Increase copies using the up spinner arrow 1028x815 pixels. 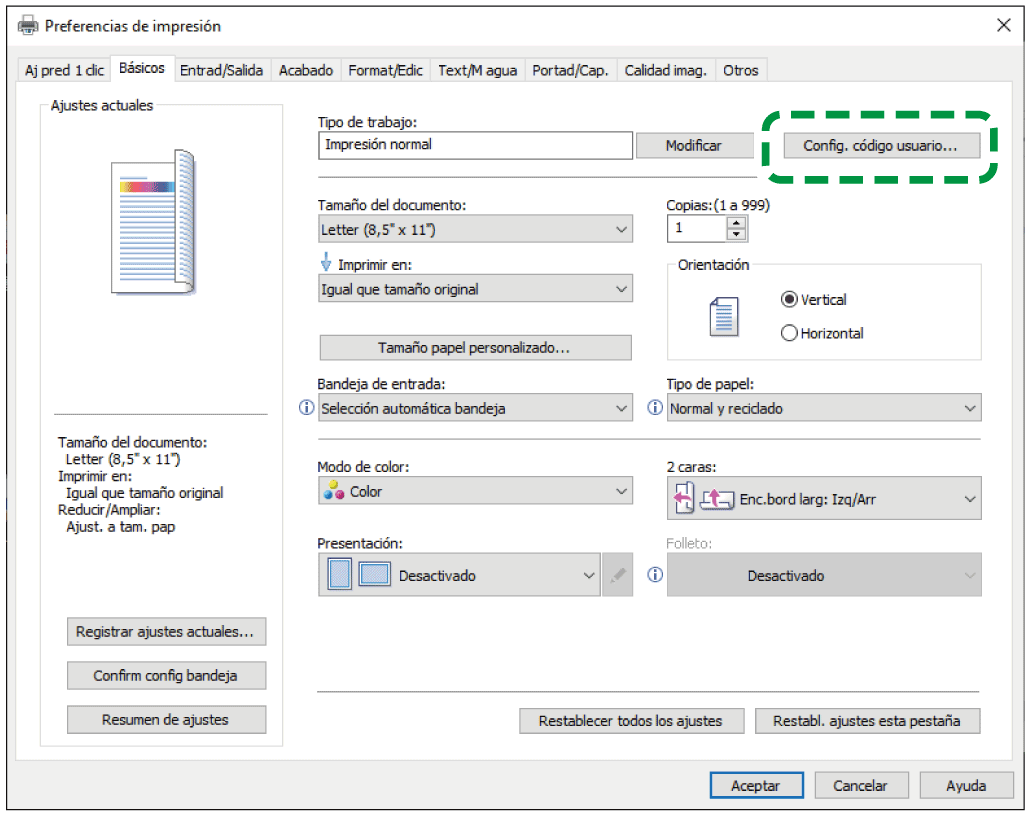coord(737,223)
